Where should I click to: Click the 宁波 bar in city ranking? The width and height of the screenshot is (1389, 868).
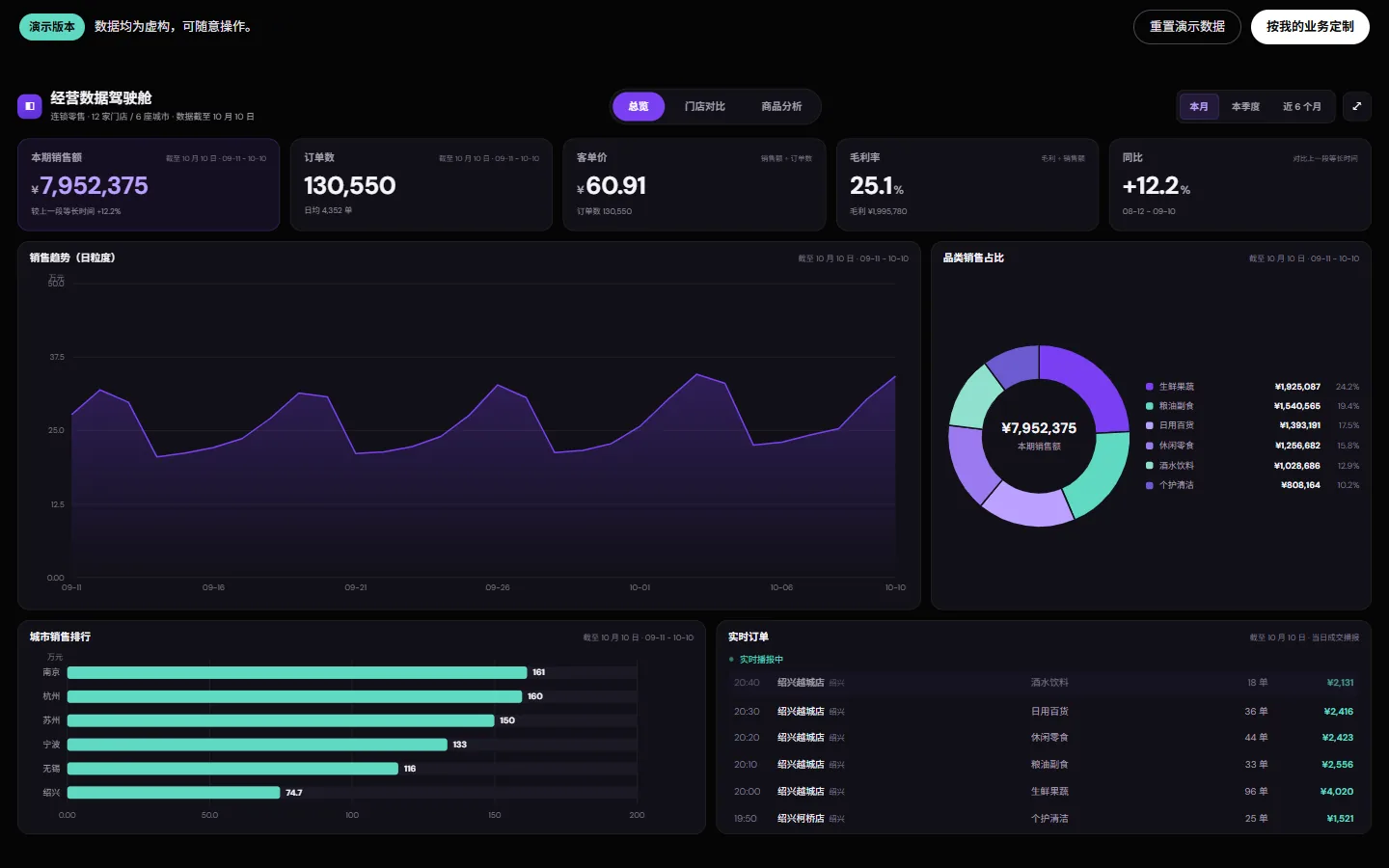click(x=258, y=745)
